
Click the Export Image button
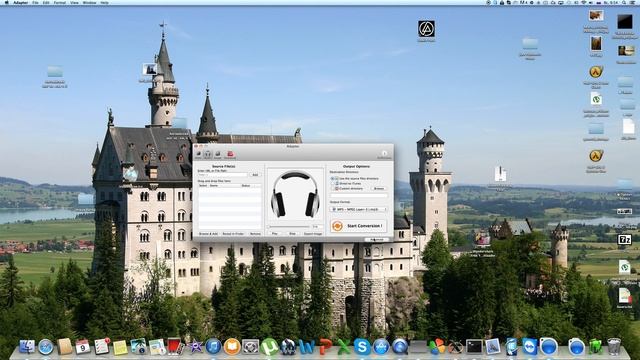pyautogui.click(x=313, y=233)
